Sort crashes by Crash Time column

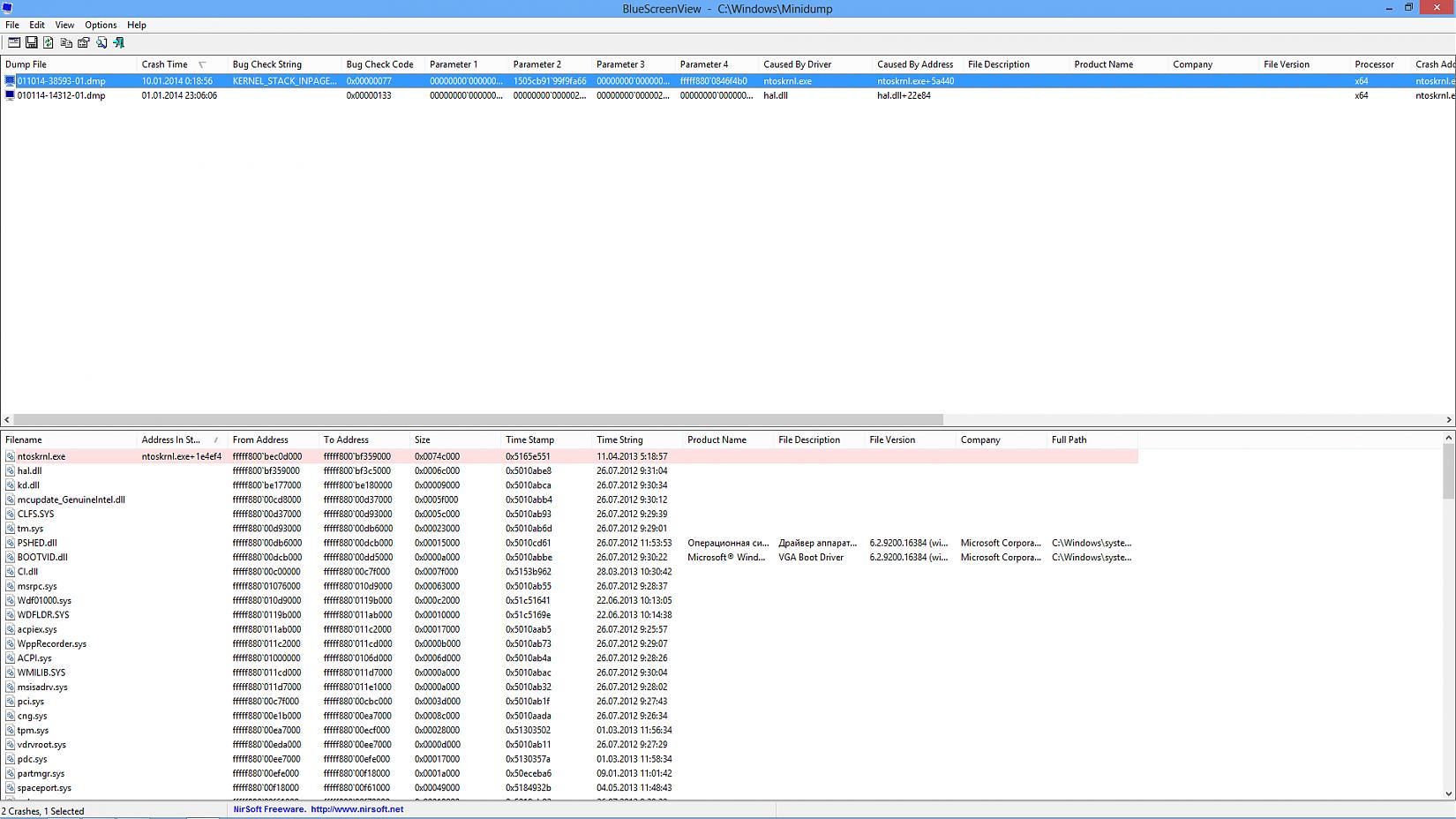[x=165, y=64]
